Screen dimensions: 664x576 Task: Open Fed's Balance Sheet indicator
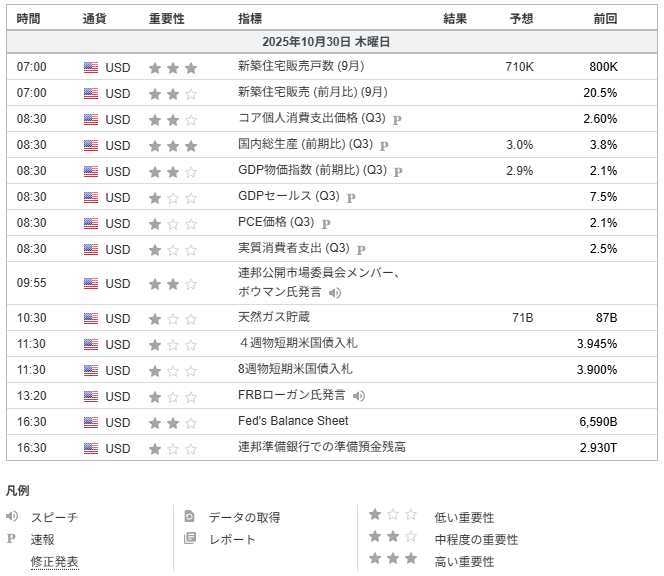293,421
